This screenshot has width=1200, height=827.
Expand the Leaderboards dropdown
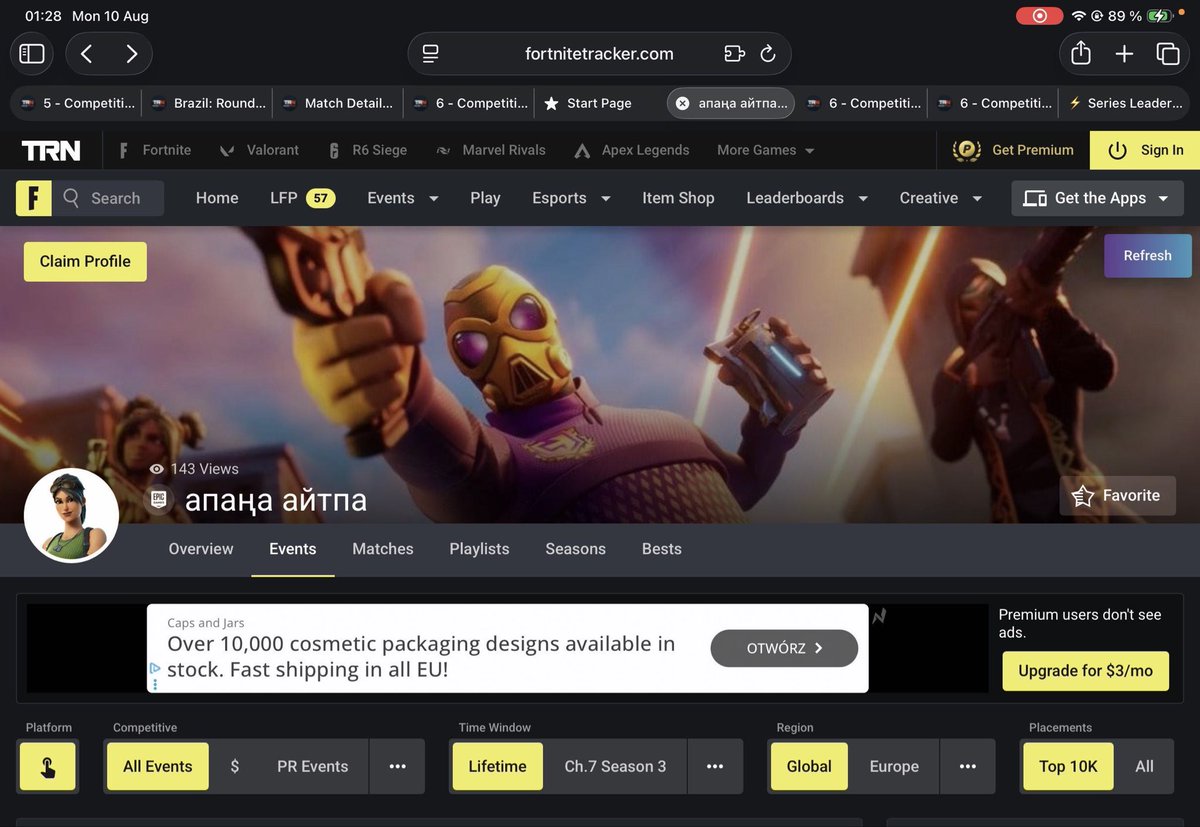807,198
